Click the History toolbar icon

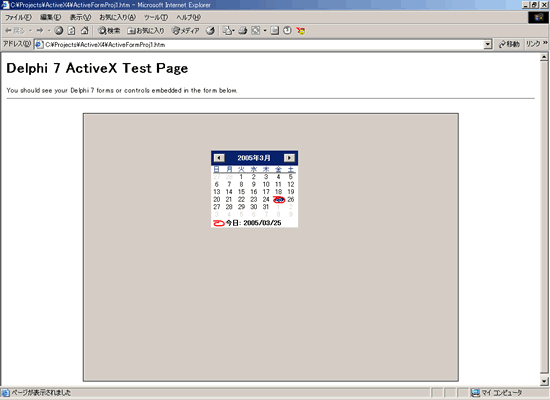[x=210, y=31]
